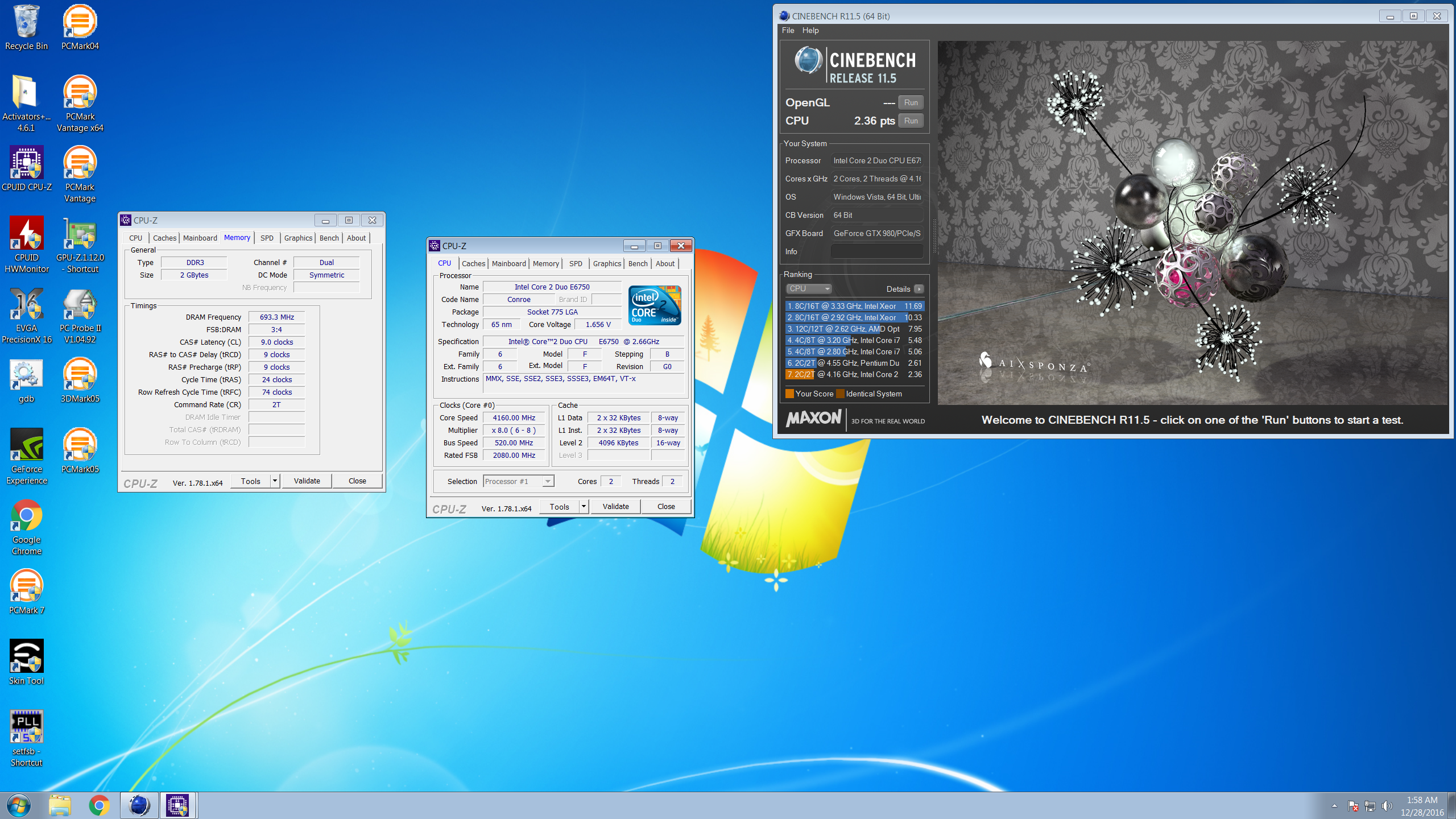
Task: Switch to the Caches tab in front CPU-Z window
Action: pyautogui.click(x=473, y=263)
